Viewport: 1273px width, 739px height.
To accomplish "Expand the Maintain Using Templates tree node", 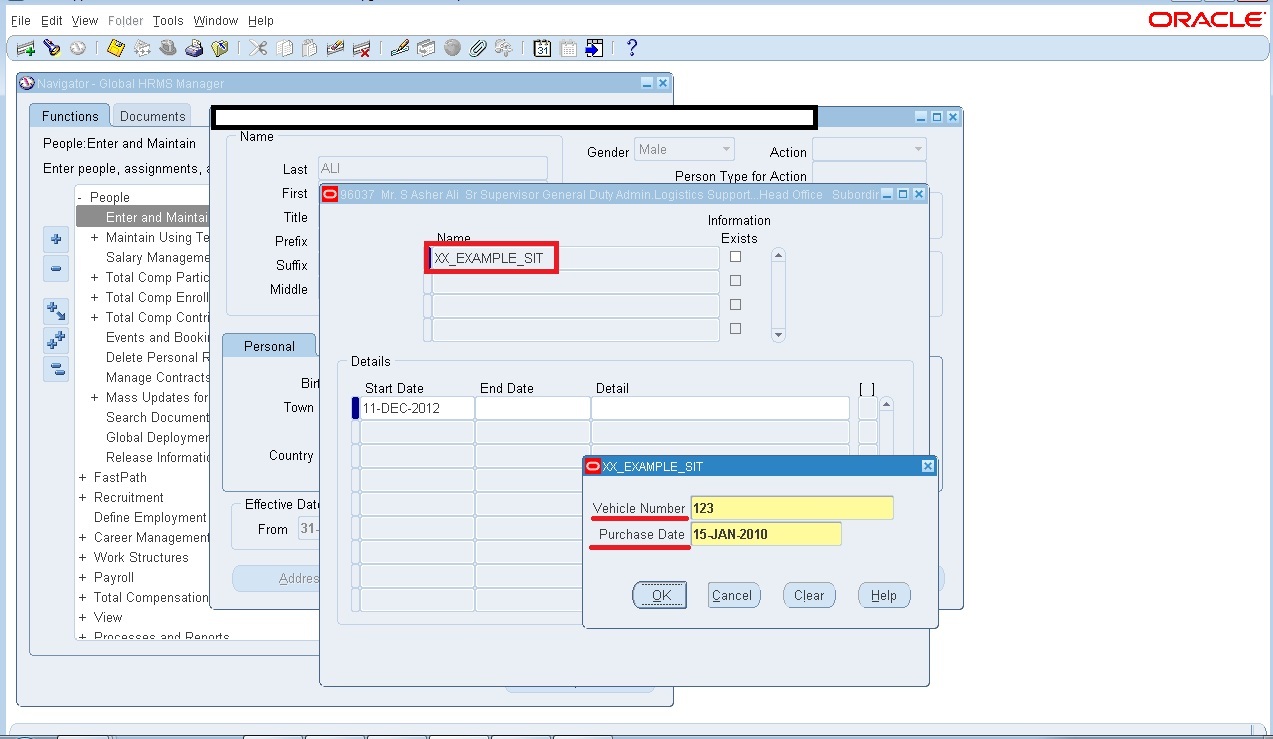I will pos(93,237).
